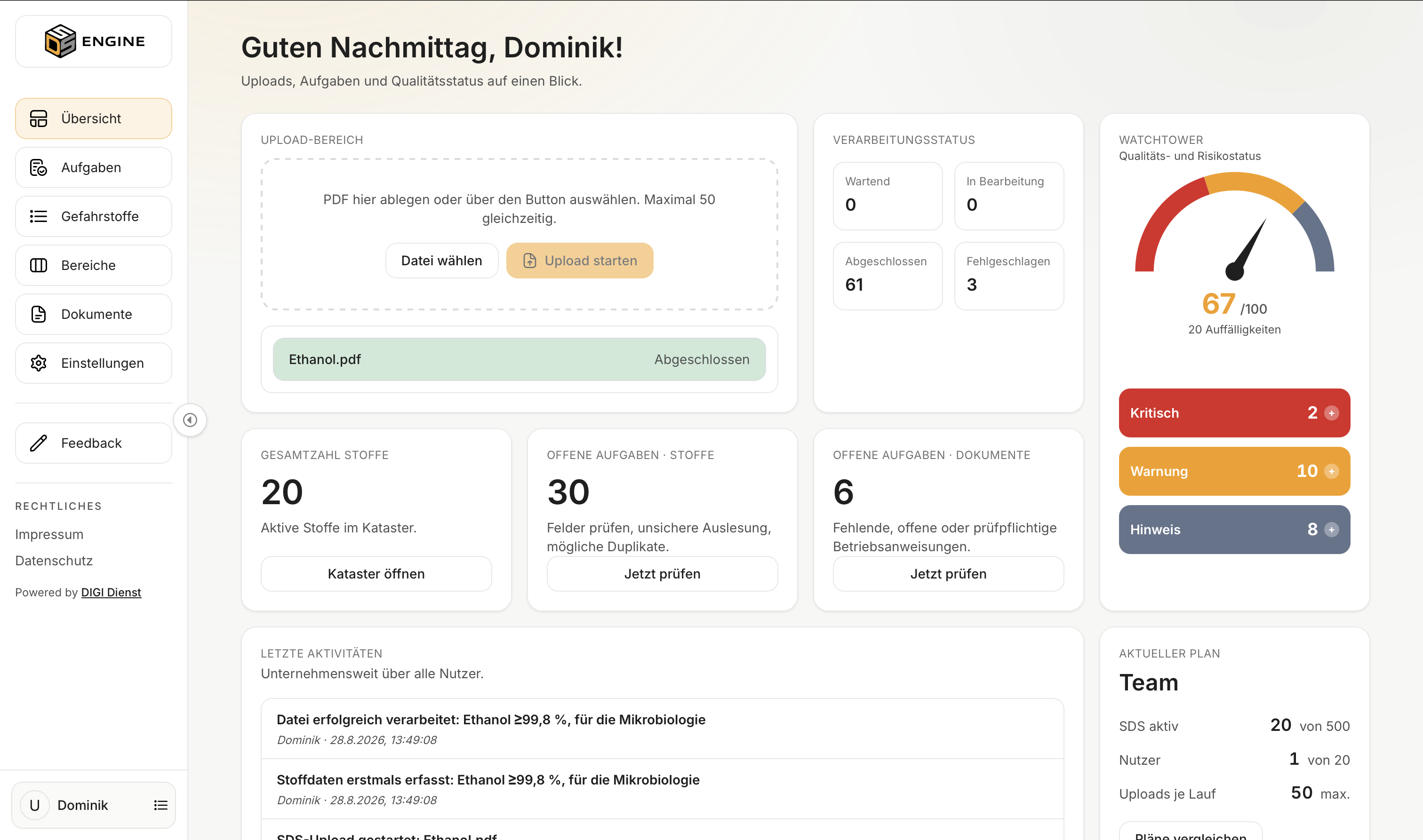
Task: Click the Wartend status tile
Action: pyautogui.click(x=888, y=197)
